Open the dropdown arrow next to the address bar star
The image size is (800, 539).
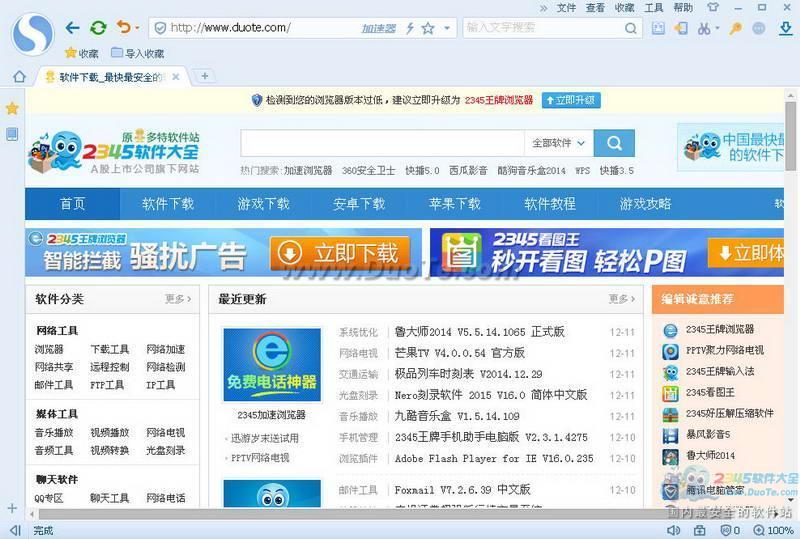[x=447, y=28]
